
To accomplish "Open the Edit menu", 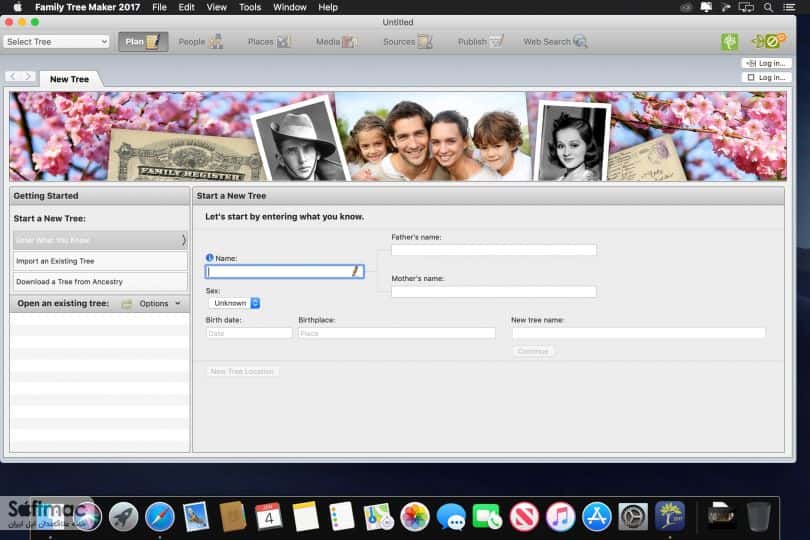I will coord(186,7).
